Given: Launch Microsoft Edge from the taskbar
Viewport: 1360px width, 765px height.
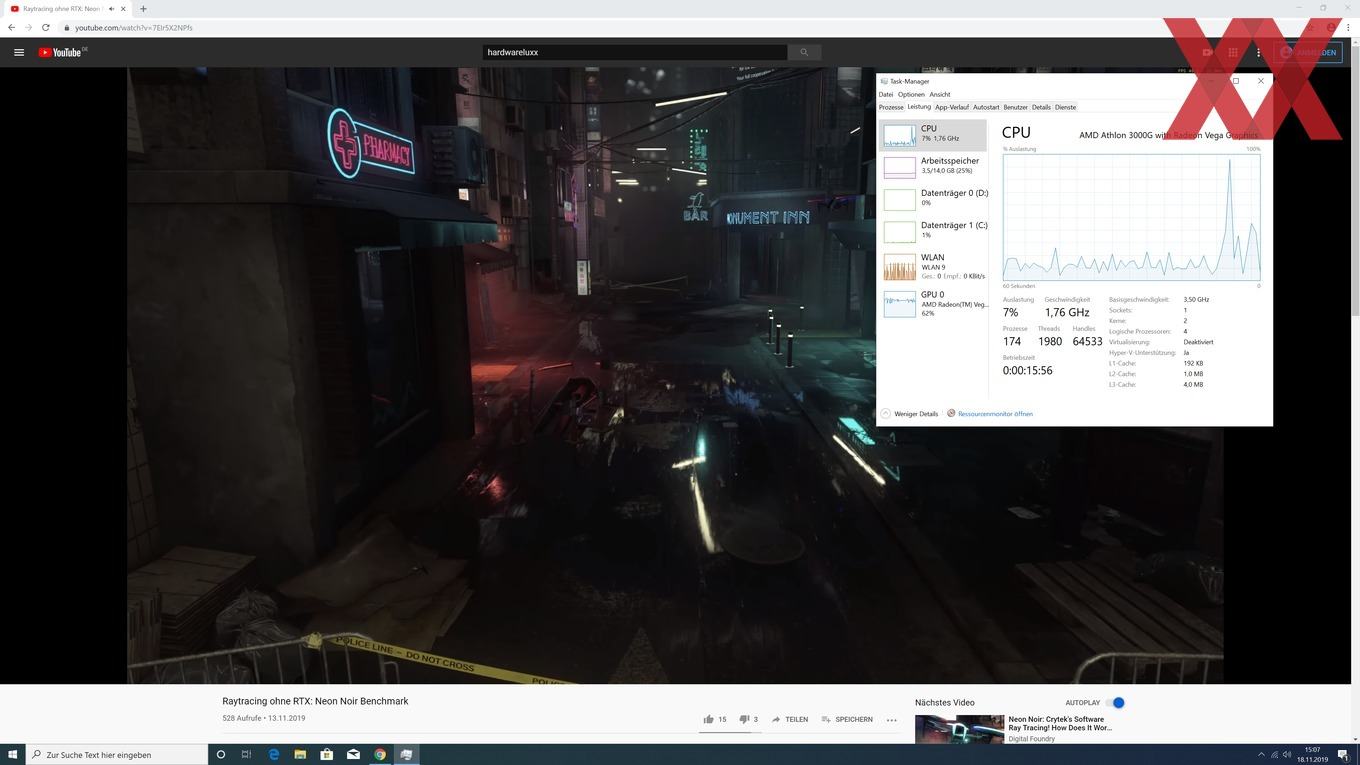Looking at the screenshot, I should pos(273,754).
